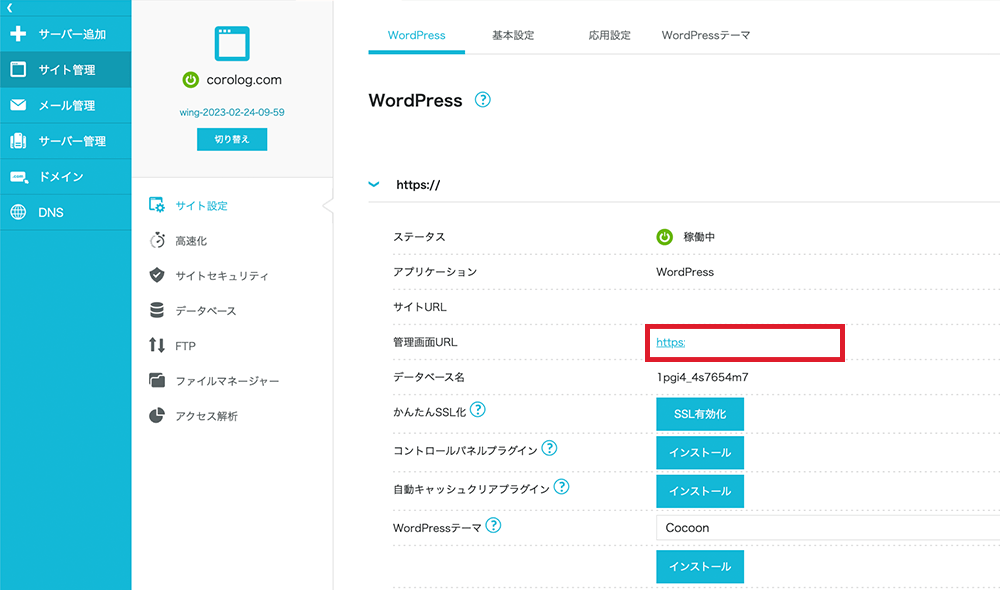Switch to the 基本設定 tab
Viewport: 1000px width, 590px height.
tap(513, 35)
